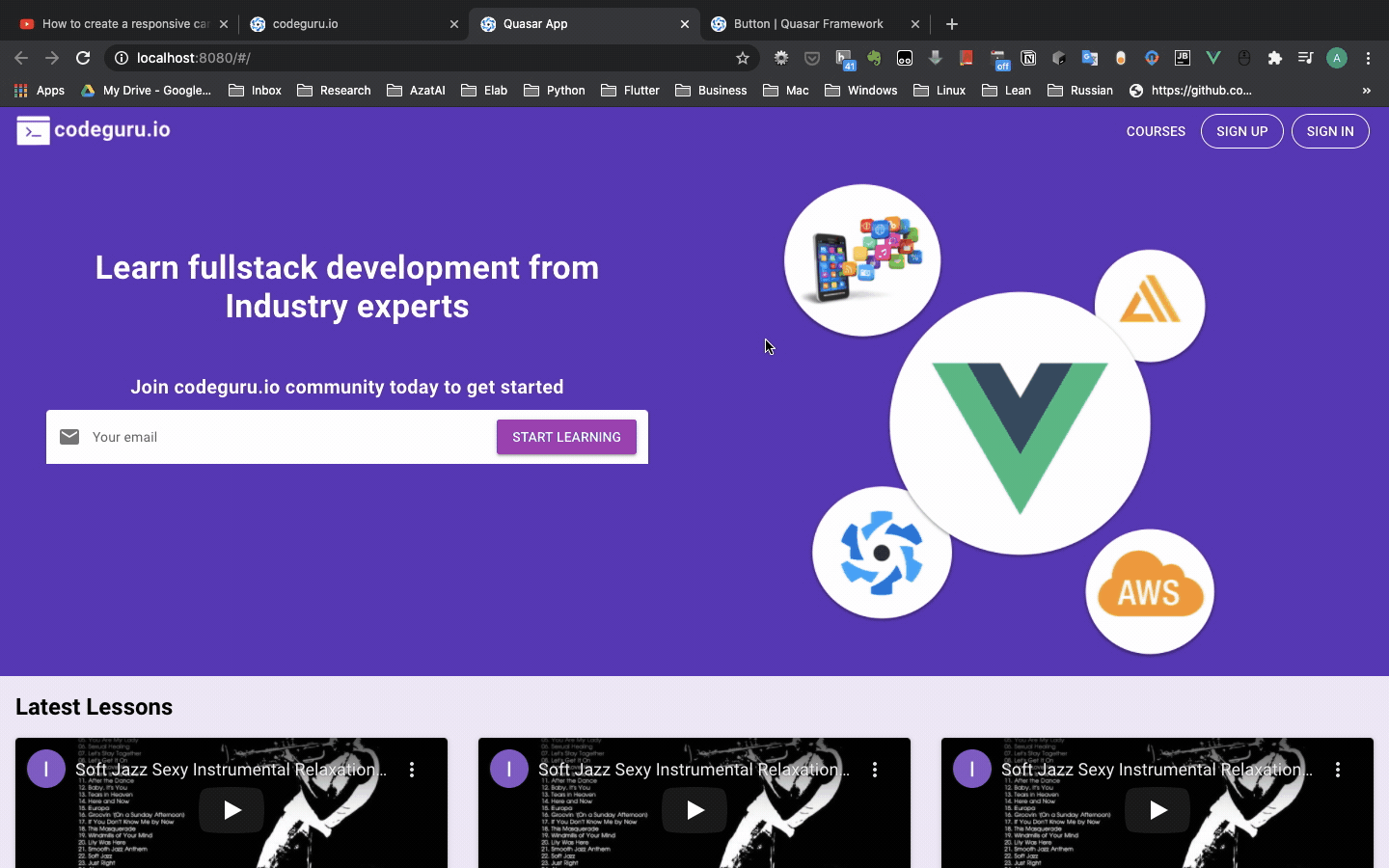Click third video's channel avatar

(972, 769)
